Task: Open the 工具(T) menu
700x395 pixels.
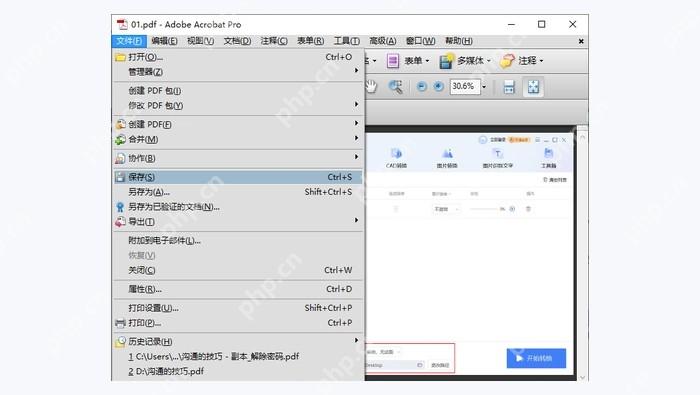Action: tap(347, 41)
